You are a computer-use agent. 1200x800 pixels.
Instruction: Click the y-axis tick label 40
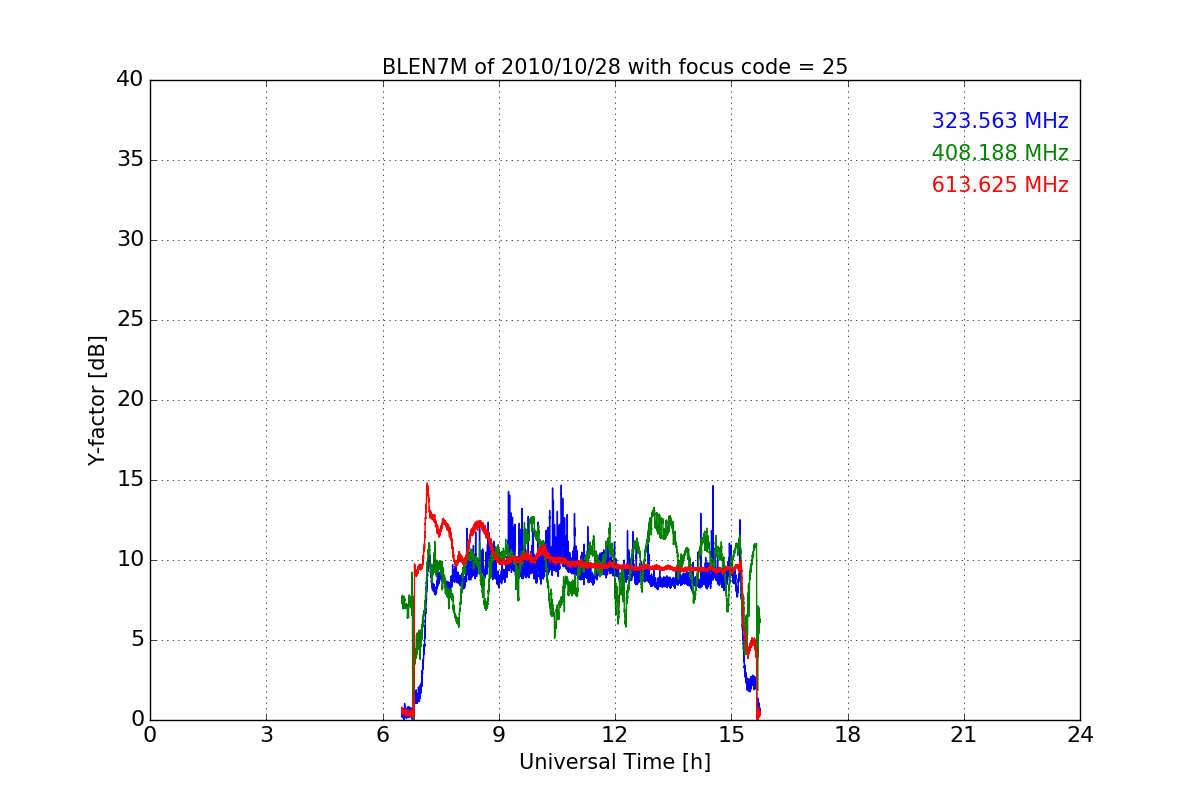pos(129,80)
